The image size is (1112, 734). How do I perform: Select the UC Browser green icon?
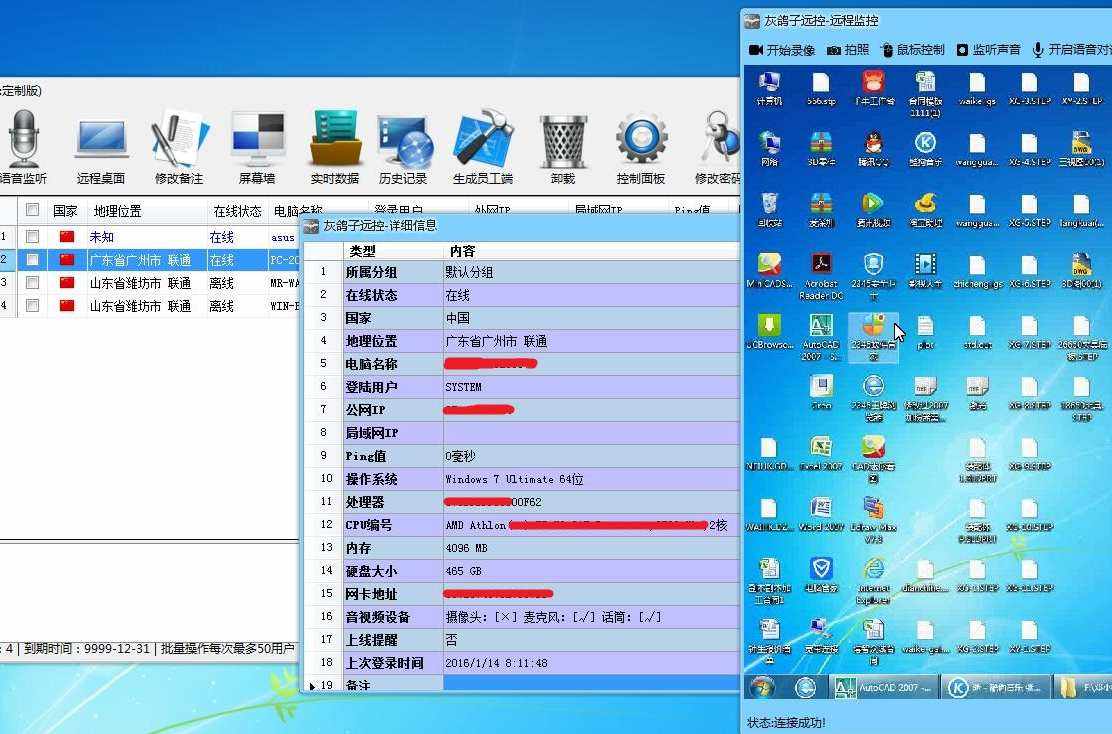769,332
